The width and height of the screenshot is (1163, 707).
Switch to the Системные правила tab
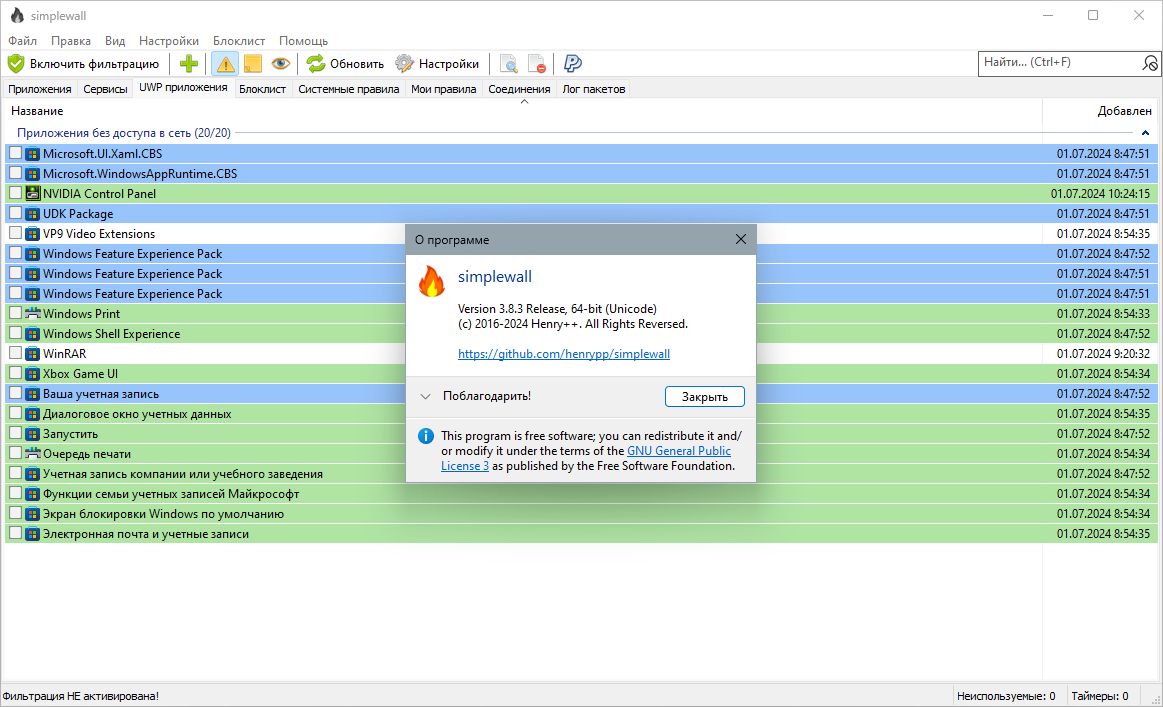click(x=349, y=89)
